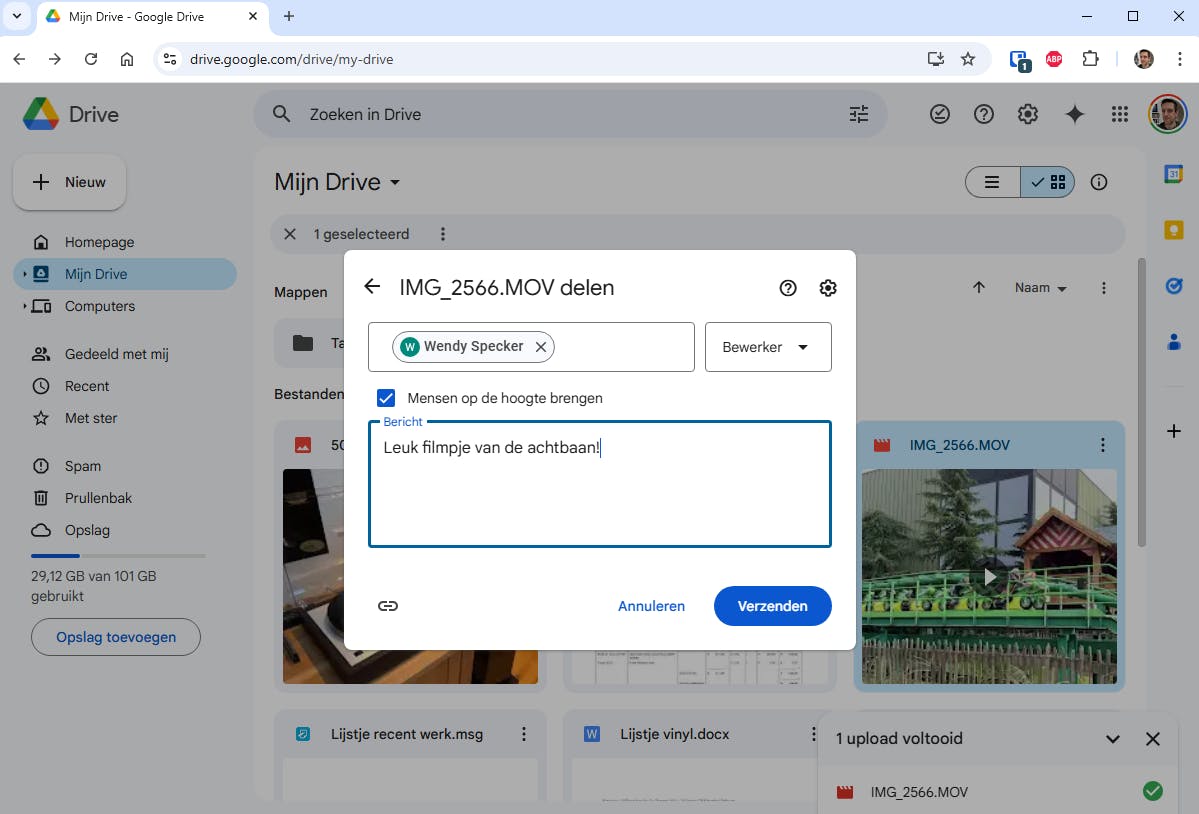Image resolution: width=1199 pixels, height=814 pixels.
Task: Reverse sort direction arrow
Action: (979, 287)
